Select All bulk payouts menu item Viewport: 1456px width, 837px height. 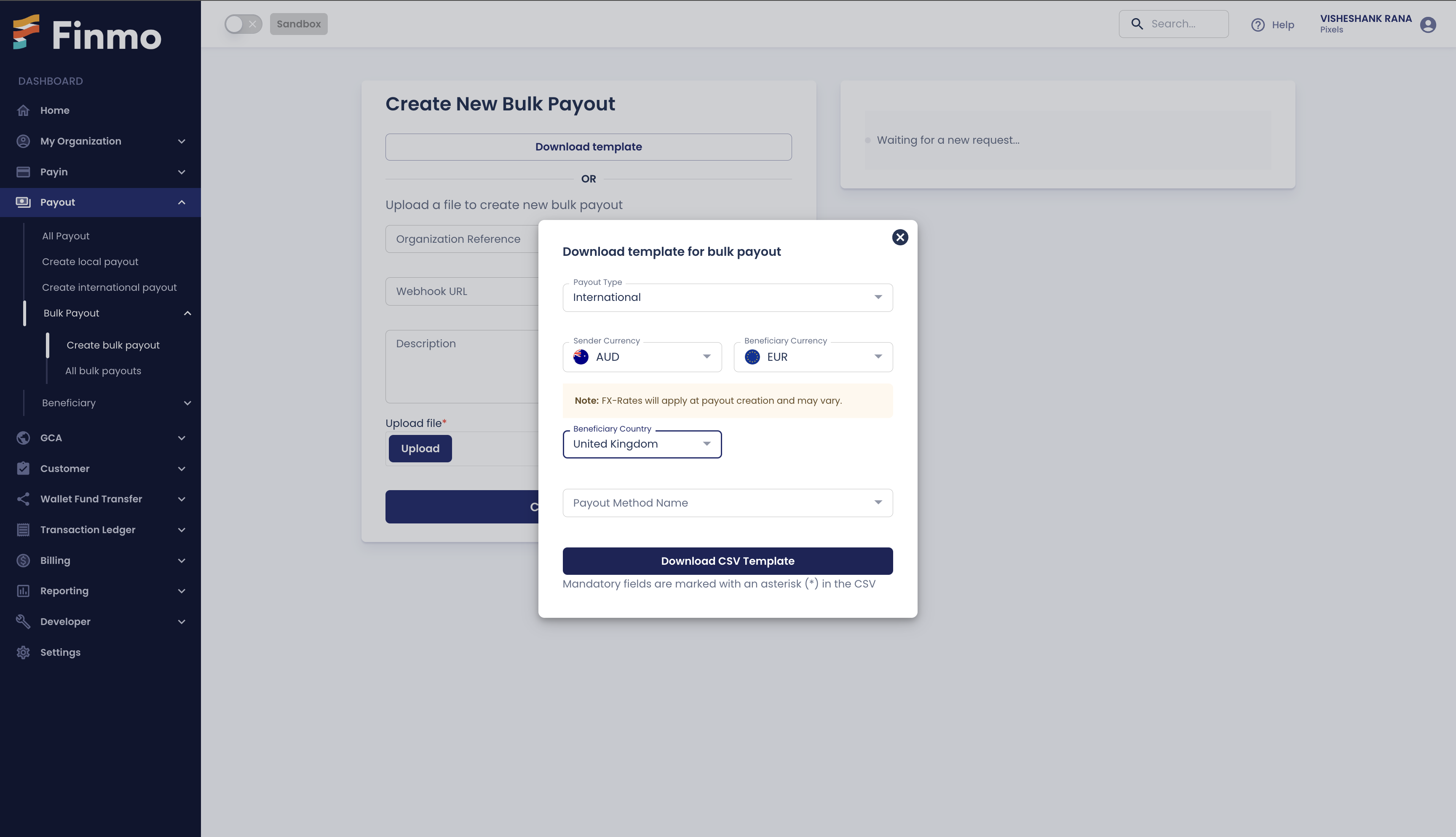tap(103, 370)
